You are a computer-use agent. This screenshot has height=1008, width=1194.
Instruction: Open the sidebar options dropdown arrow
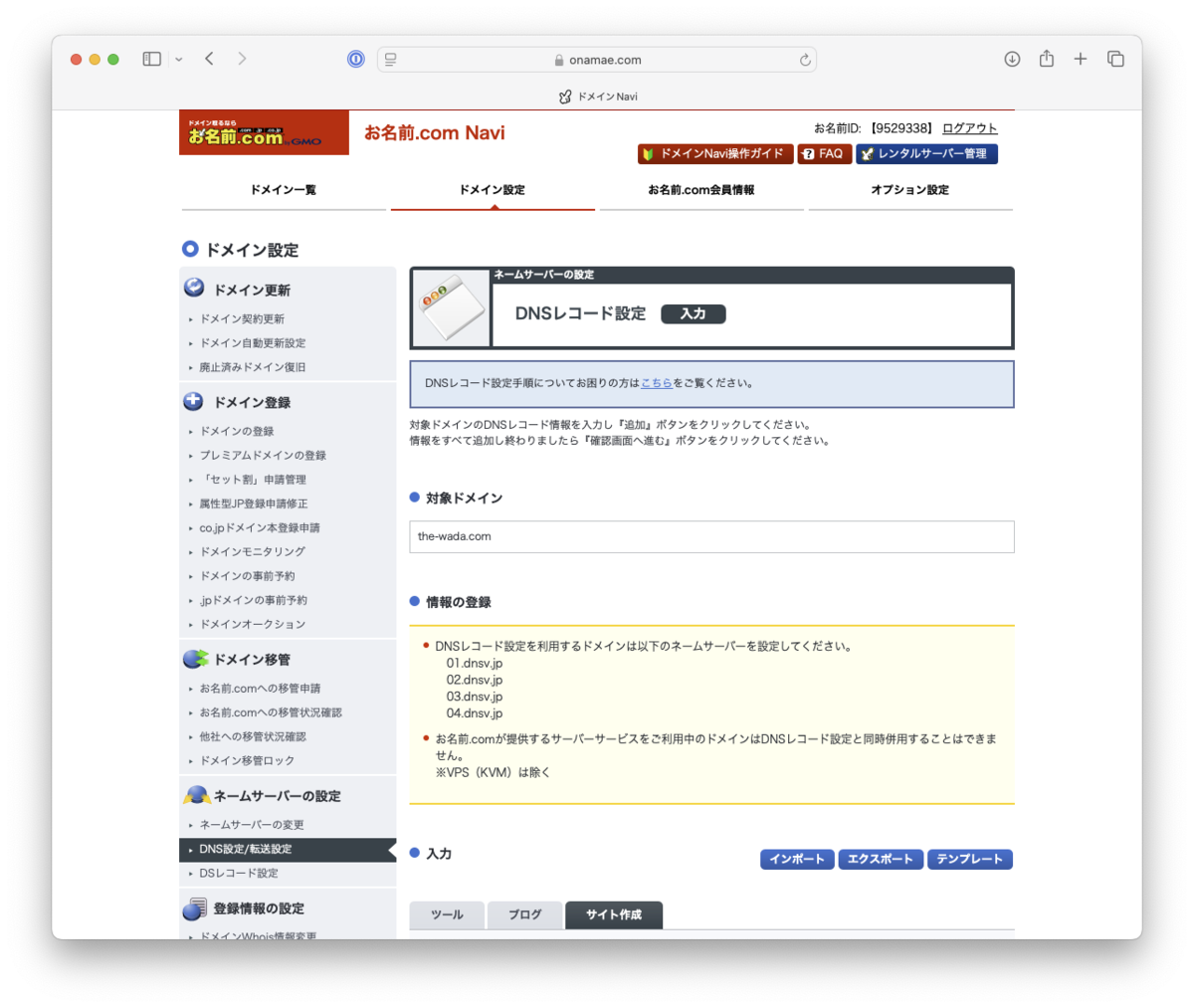tap(178, 60)
